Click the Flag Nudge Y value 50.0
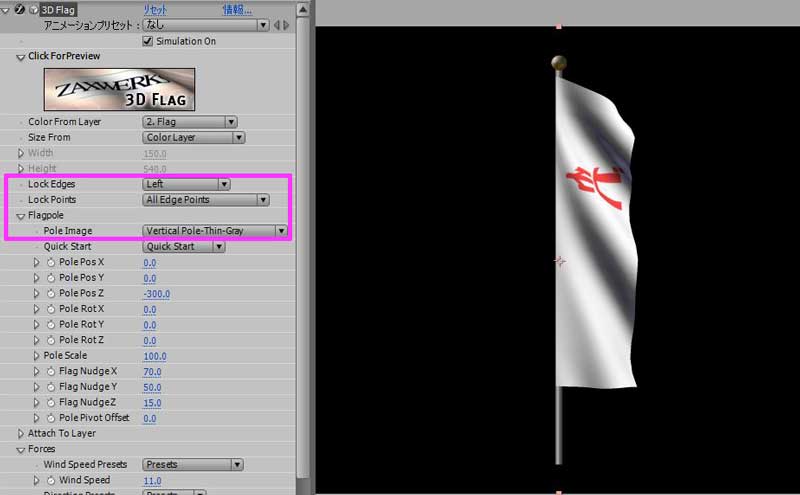 [152, 387]
